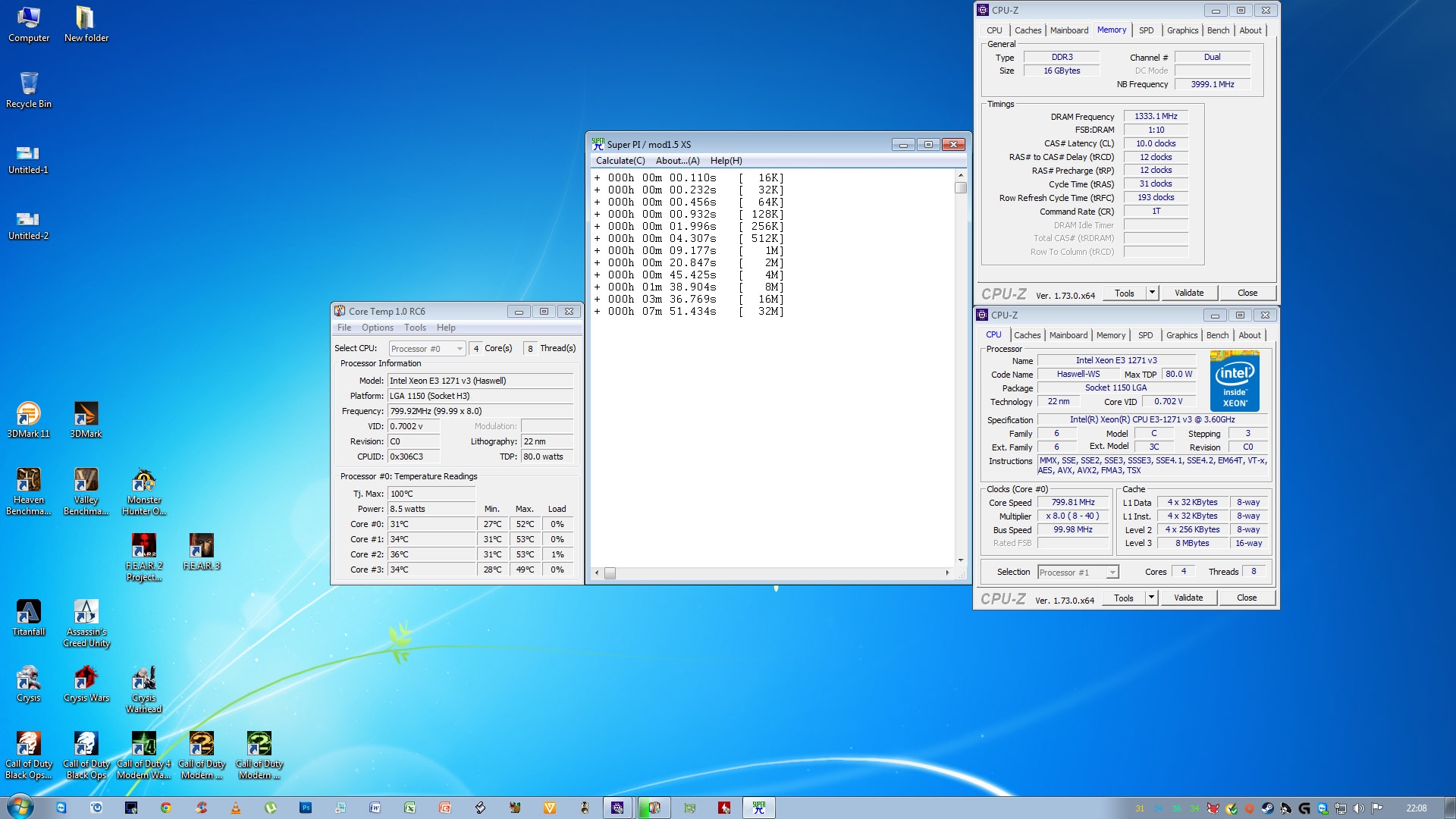Image resolution: width=1456 pixels, height=819 pixels.
Task: Switch to Bench tab in lower CPU-Z
Action: pos(1217,335)
